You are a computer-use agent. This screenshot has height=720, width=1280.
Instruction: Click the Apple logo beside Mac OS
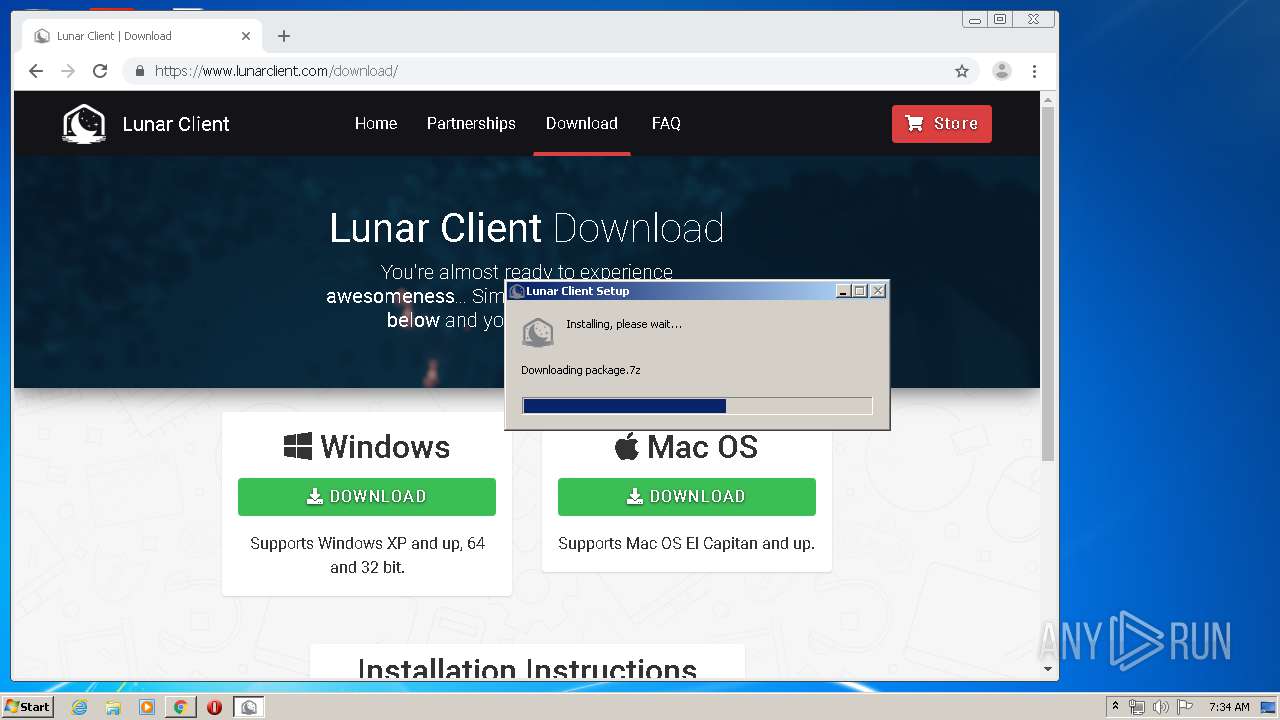[x=627, y=446]
